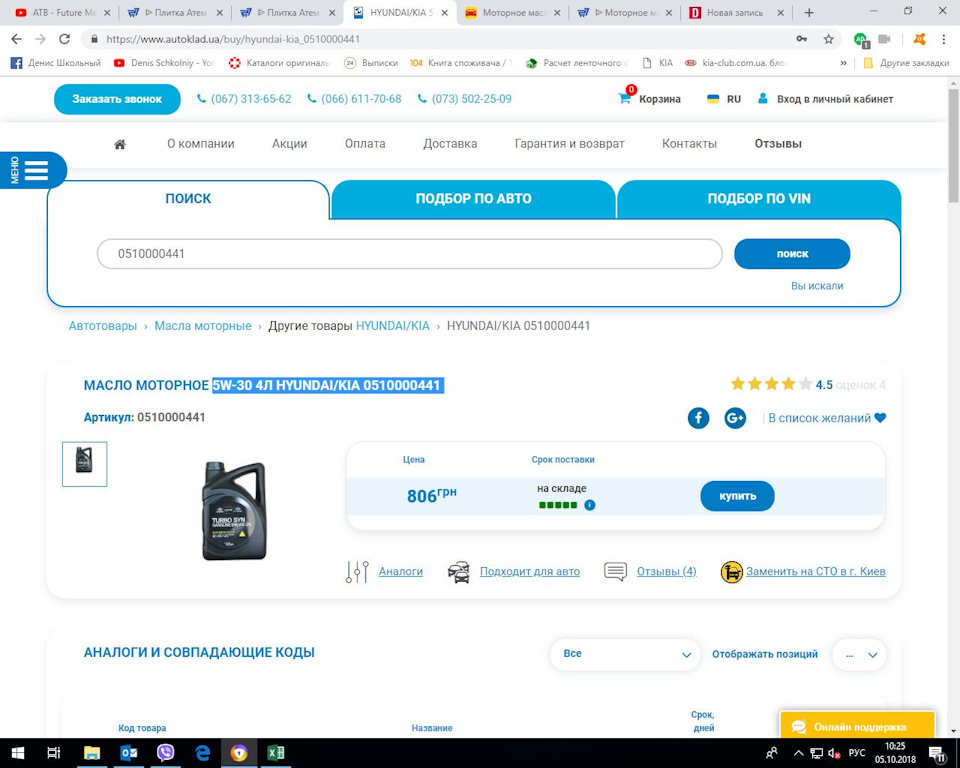Switch to ПОДБОР ПО АВТО tab
The image size is (960, 768).
point(473,198)
